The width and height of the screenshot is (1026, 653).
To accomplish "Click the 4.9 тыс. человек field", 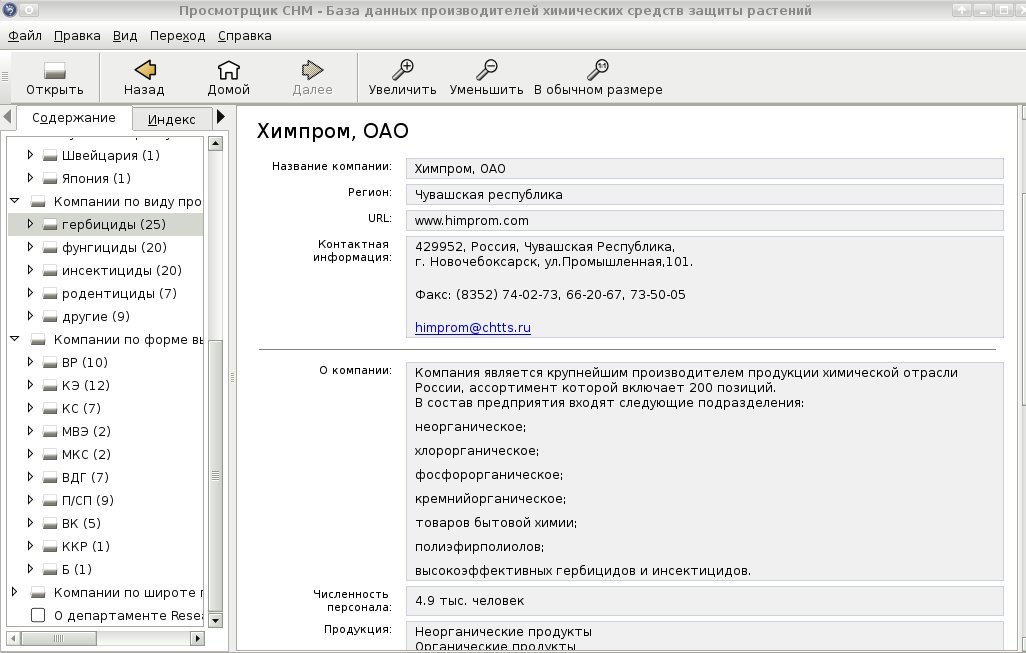I will [705, 601].
